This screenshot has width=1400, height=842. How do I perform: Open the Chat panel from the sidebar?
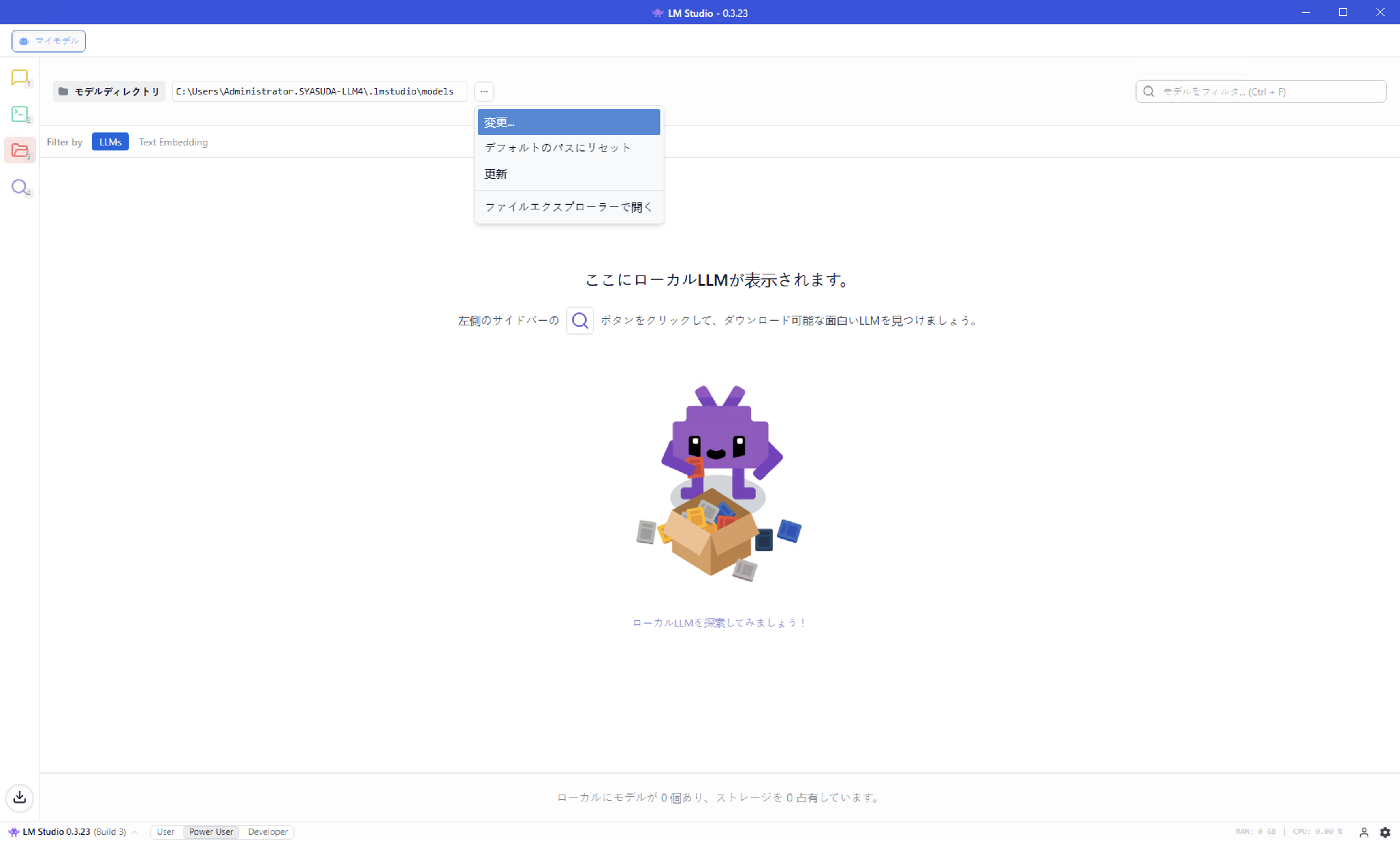pyautogui.click(x=20, y=78)
